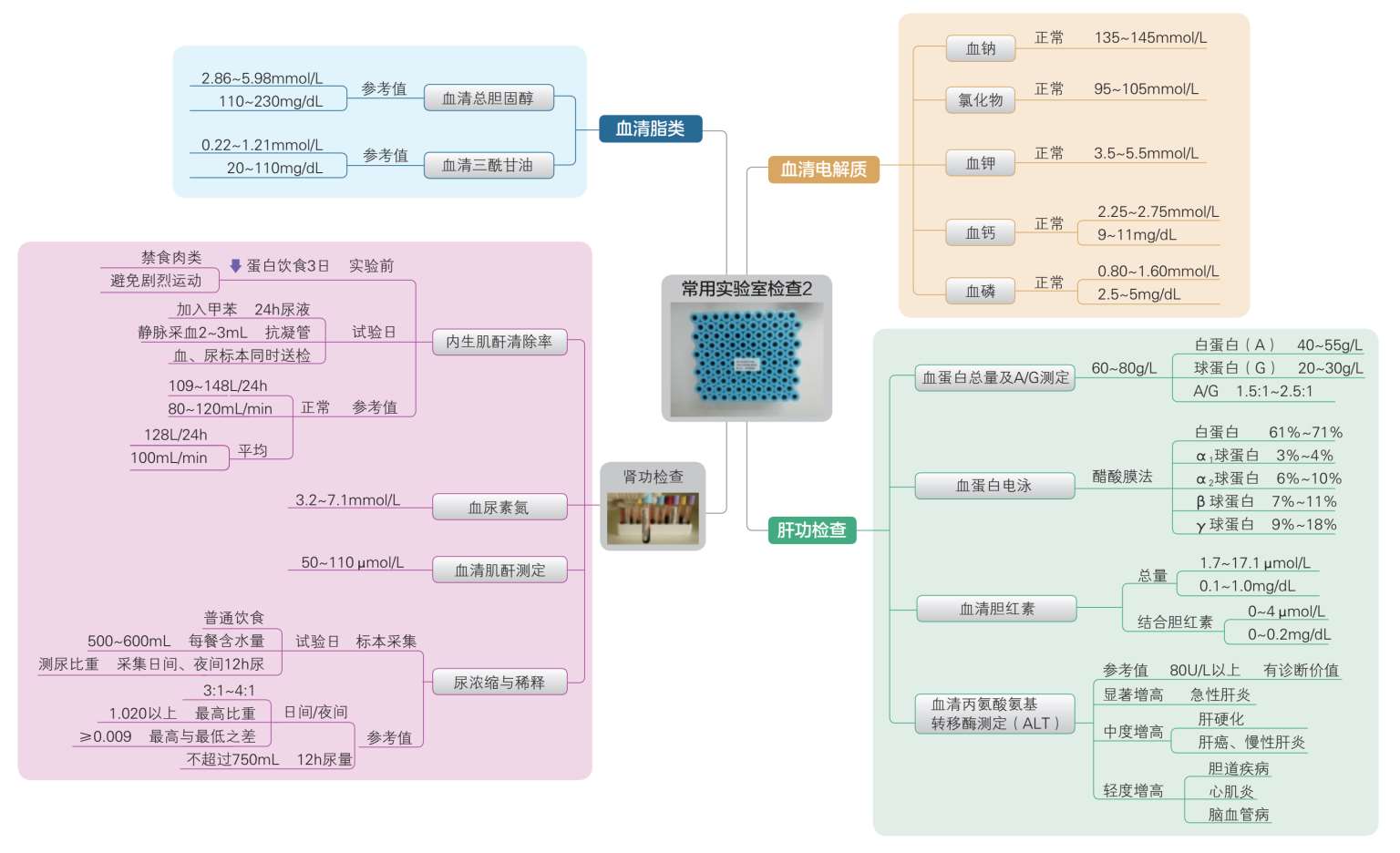
Task: Click the 100mL/min average value
Action: 169,457
